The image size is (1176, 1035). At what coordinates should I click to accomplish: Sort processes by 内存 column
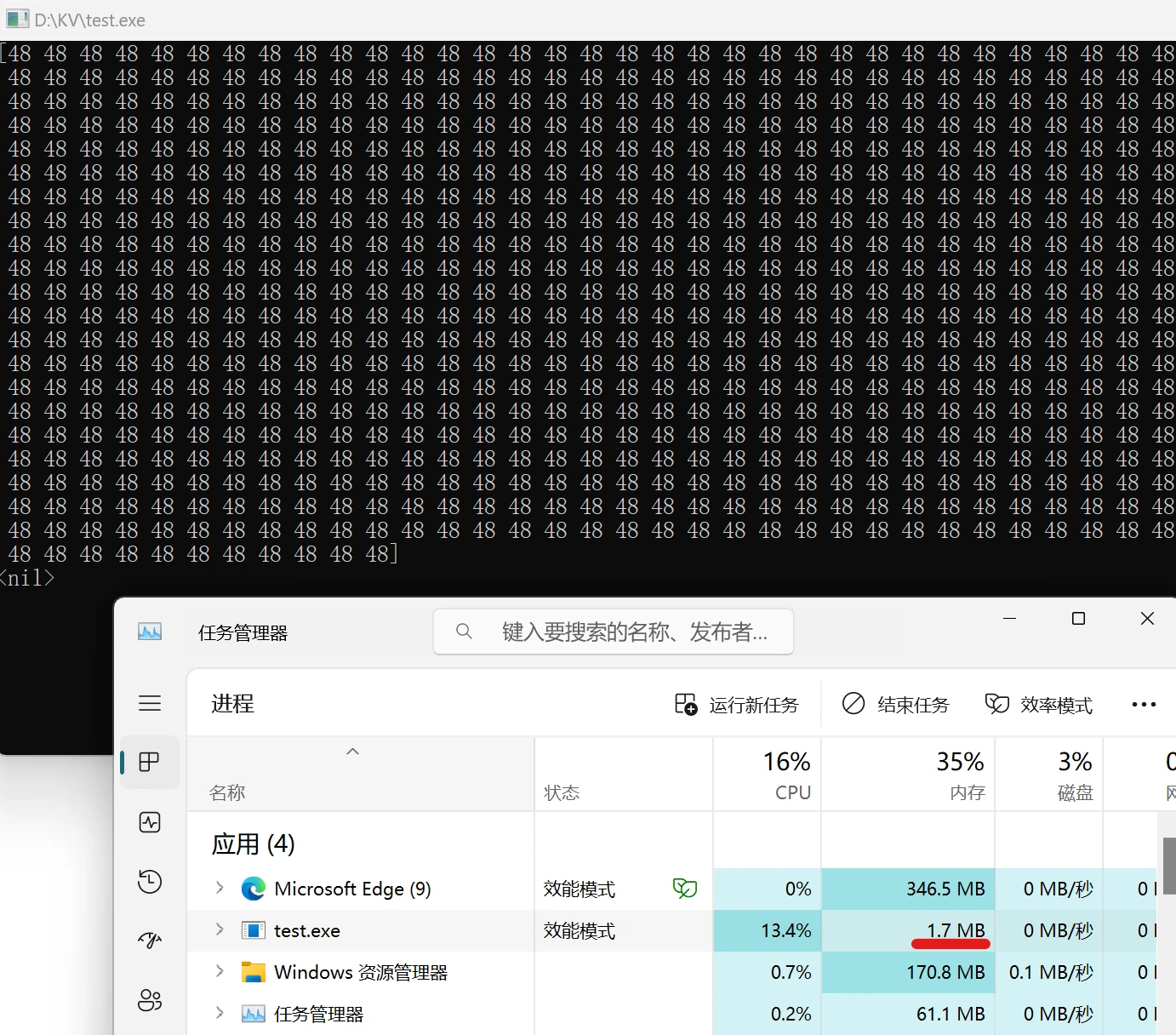(x=908, y=775)
